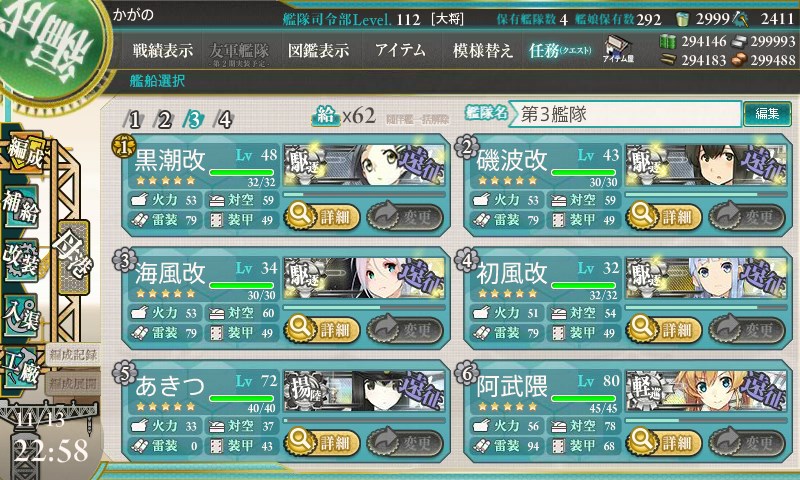
Task: Open the 任務 (Quest) menu
Action: [x=560, y=50]
